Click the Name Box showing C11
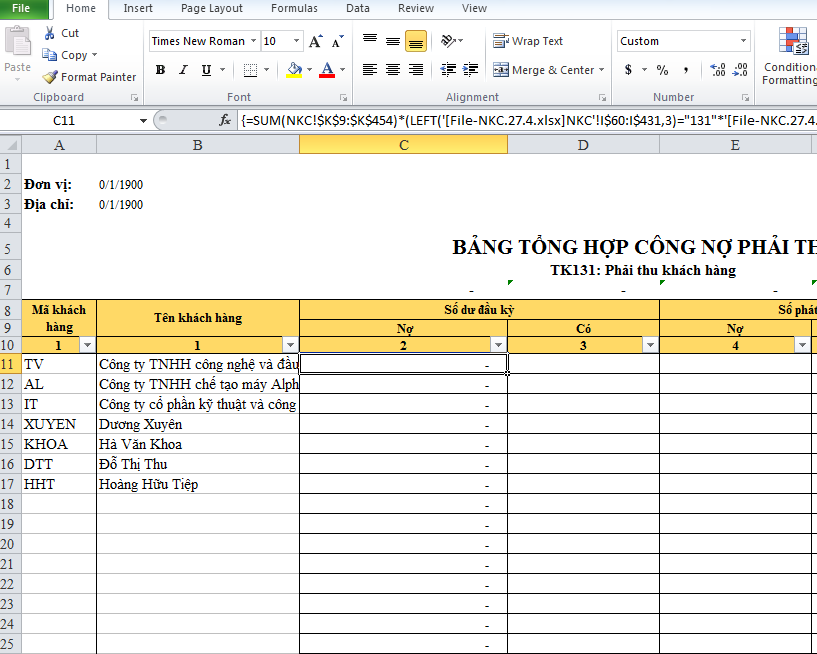Image resolution: width=817 pixels, height=654 pixels. point(64,121)
